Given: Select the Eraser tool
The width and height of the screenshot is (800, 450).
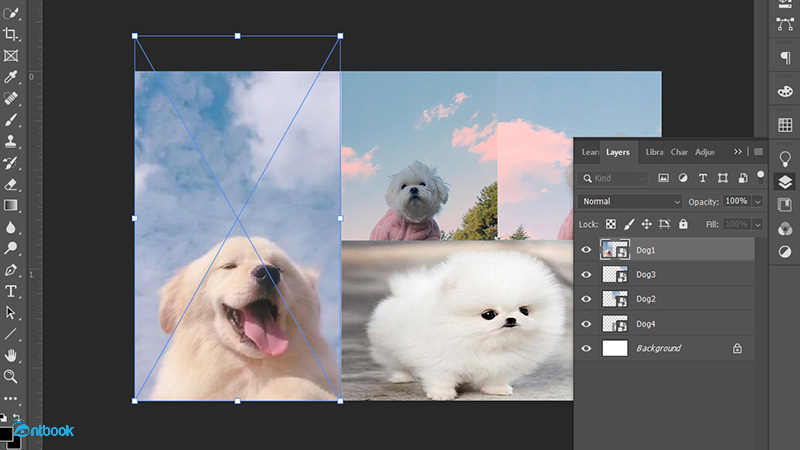Looking at the screenshot, I should (11, 184).
